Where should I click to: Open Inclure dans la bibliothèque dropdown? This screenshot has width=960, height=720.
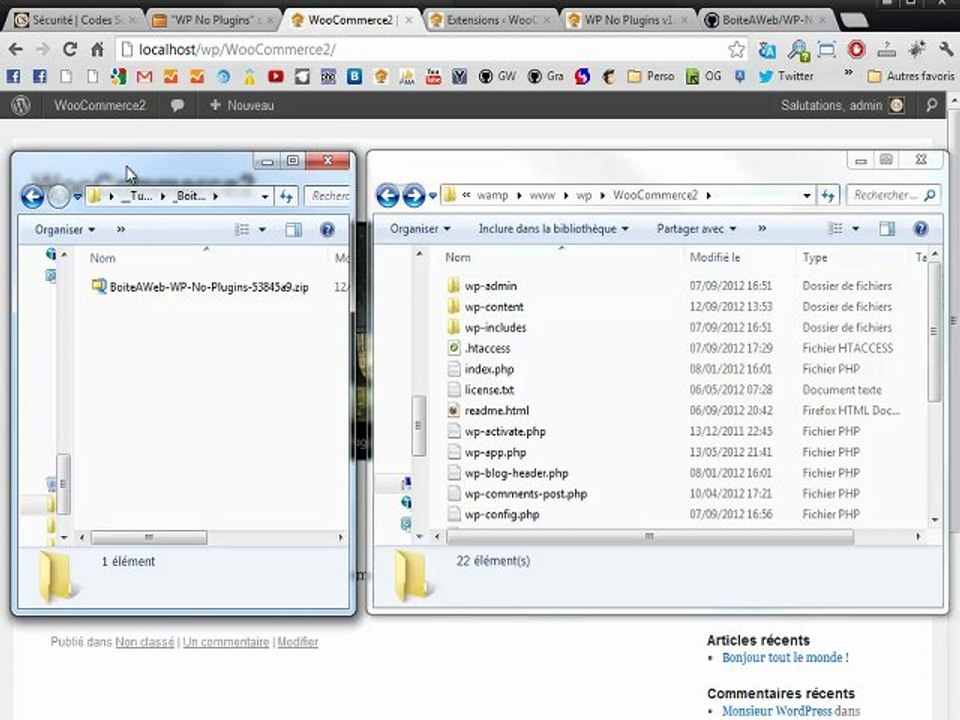[553, 228]
